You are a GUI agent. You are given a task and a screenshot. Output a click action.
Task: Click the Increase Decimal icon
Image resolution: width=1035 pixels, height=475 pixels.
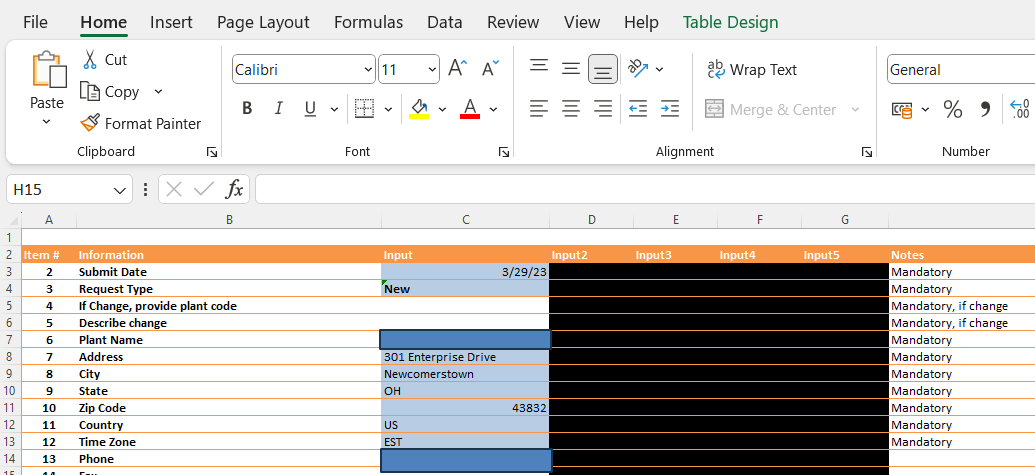point(1020,110)
